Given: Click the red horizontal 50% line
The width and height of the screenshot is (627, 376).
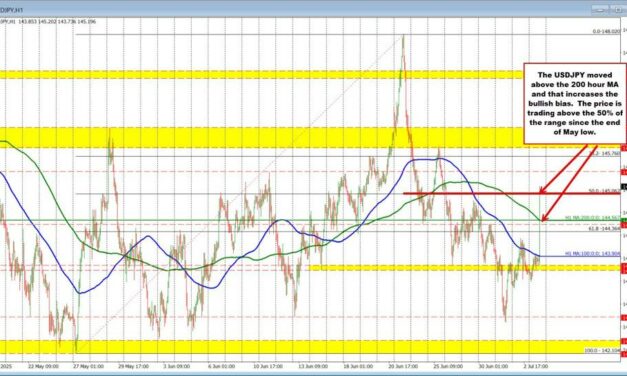Looking at the screenshot, I should pos(471,193).
